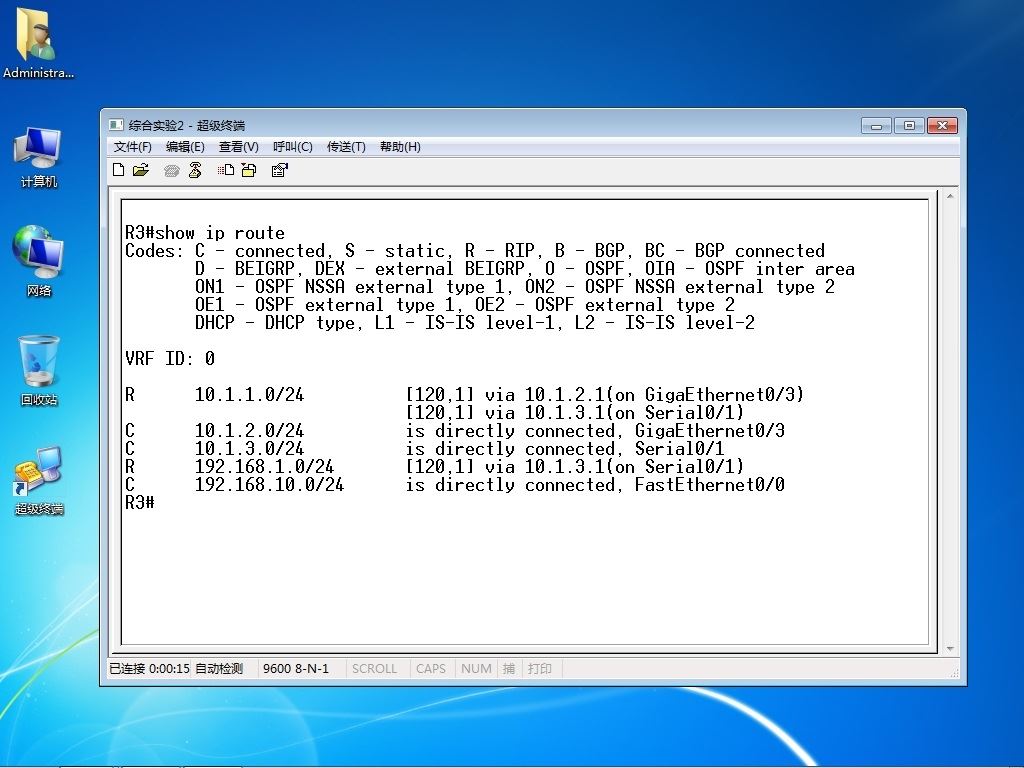Close the 超级终端 window
The image size is (1024, 768).
click(x=942, y=125)
